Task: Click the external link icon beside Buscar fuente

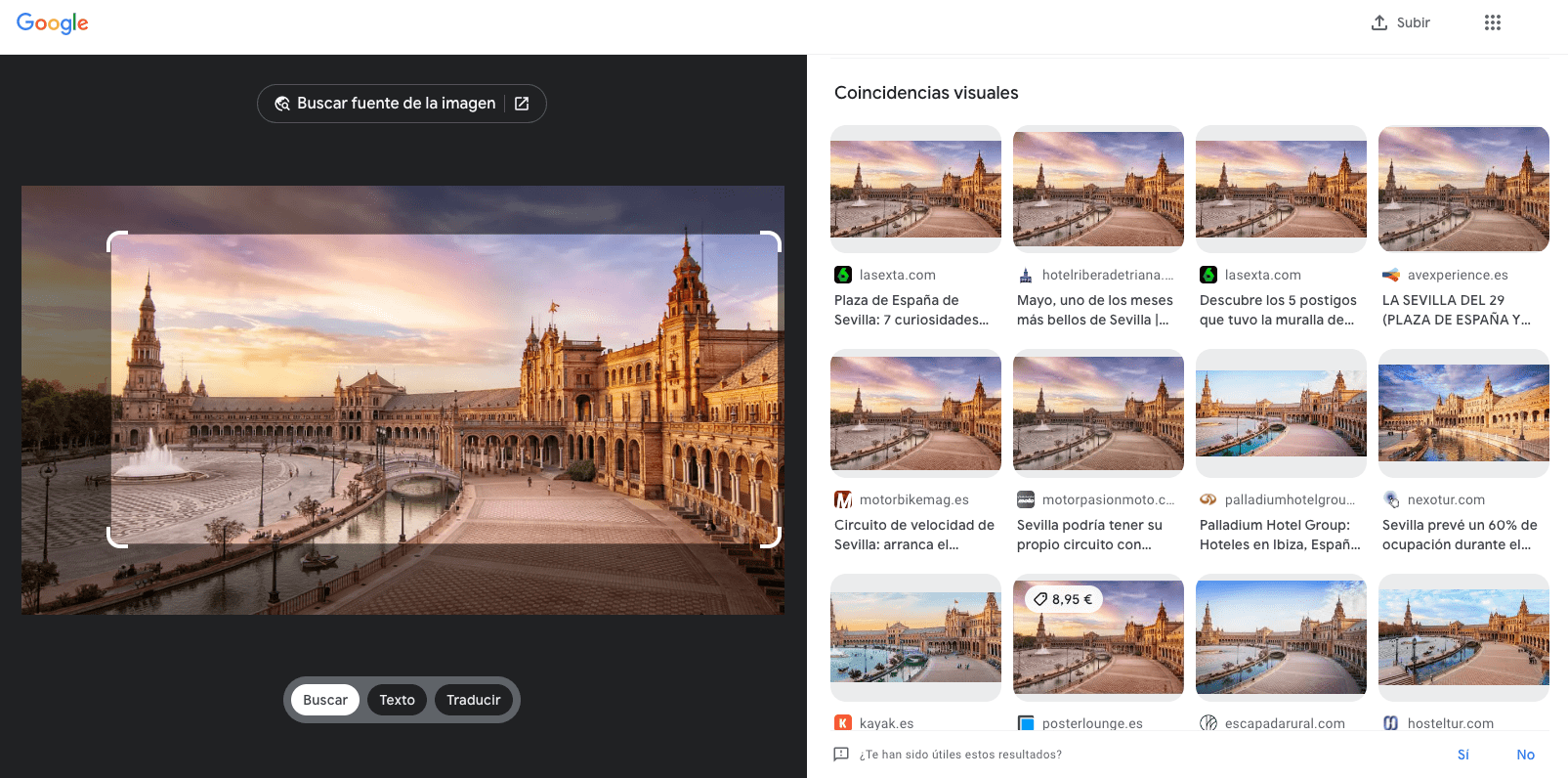Action: point(522,104)
